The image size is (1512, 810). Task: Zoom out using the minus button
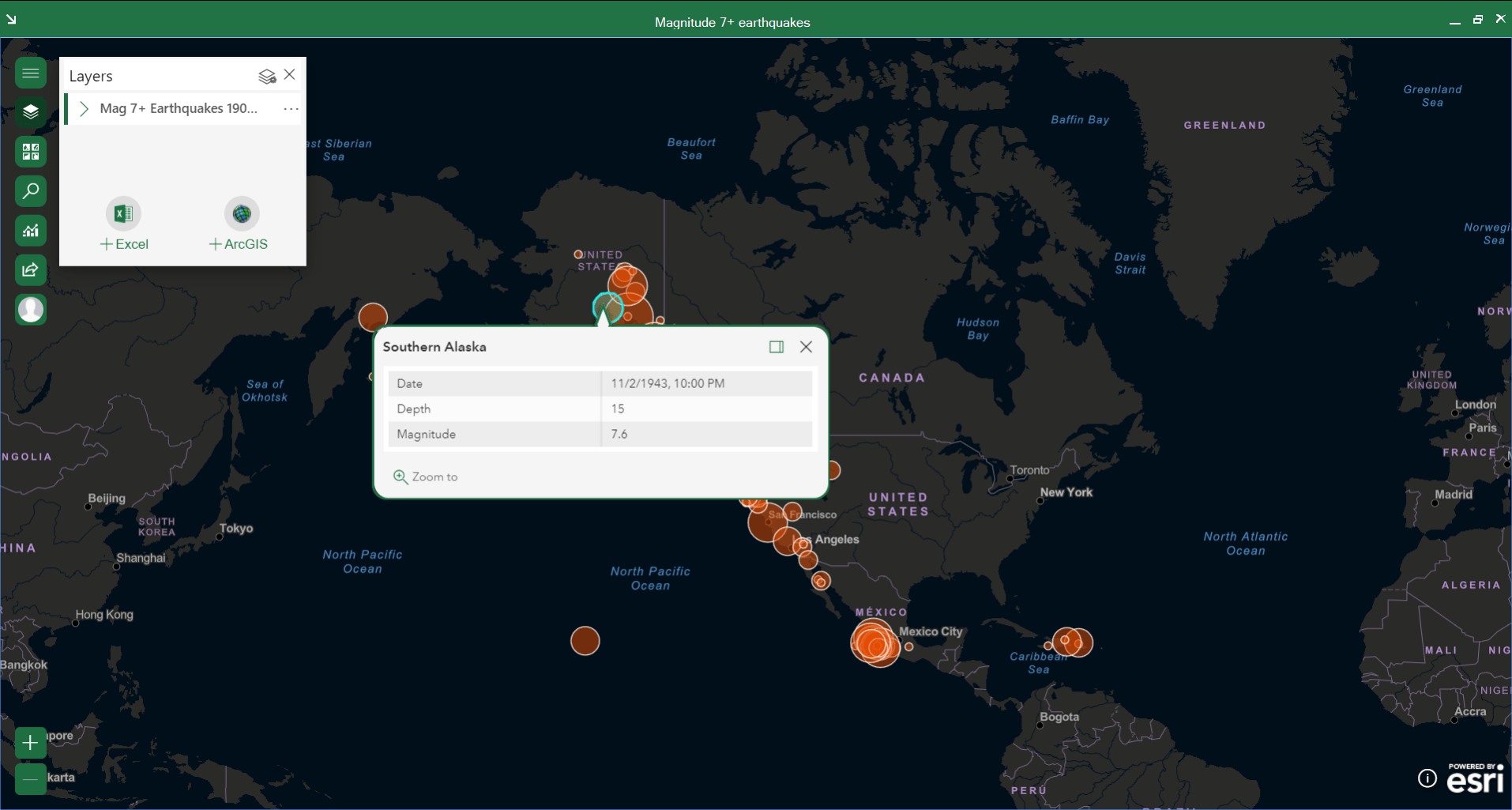[x=29, y=779]
